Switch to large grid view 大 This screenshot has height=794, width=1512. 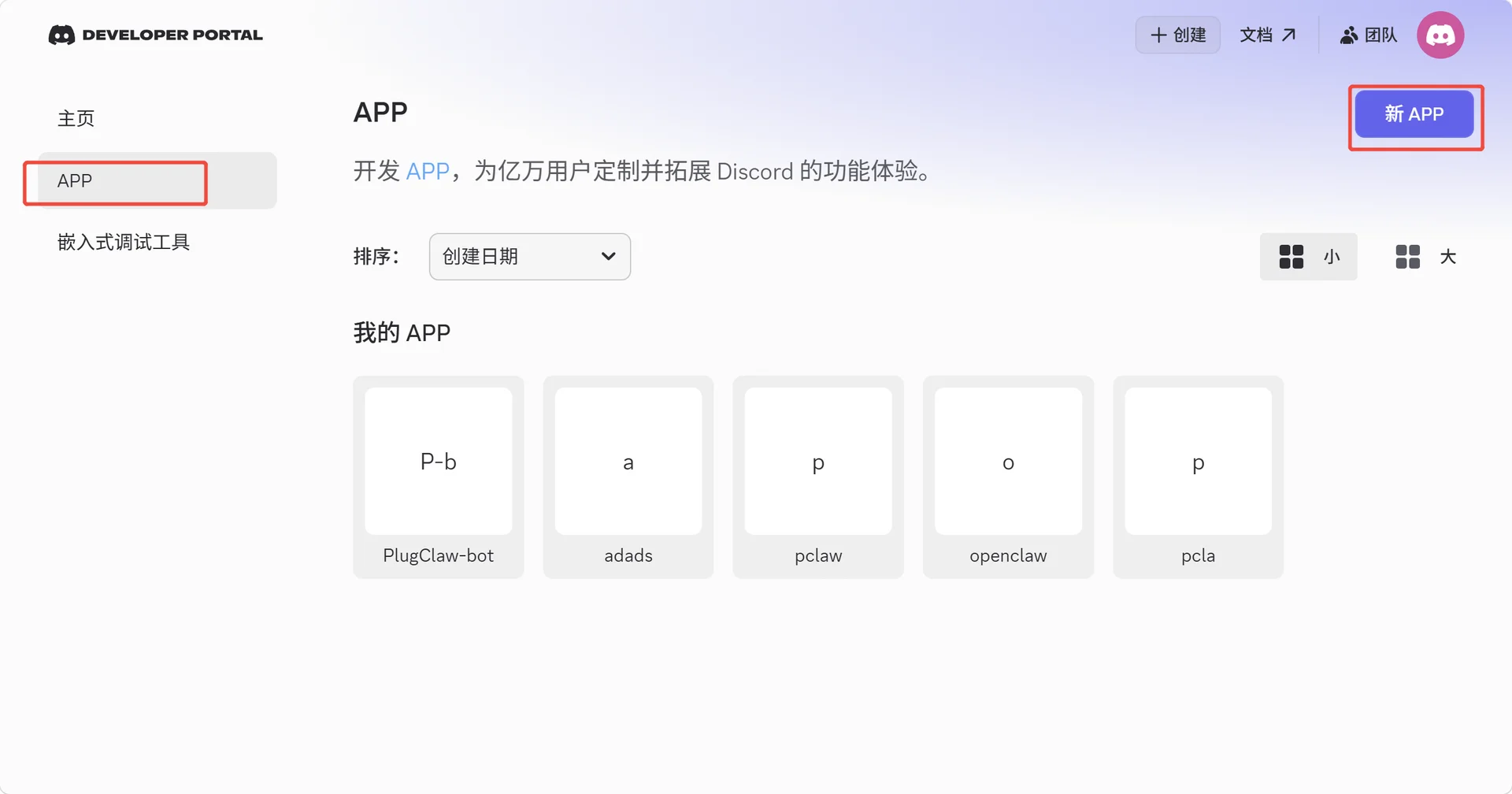pos(1425,256)
